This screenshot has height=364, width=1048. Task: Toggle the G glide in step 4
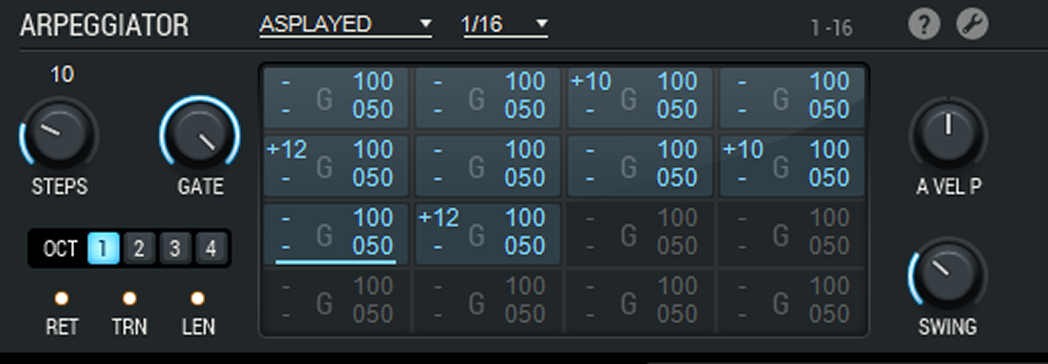(781, 99)
